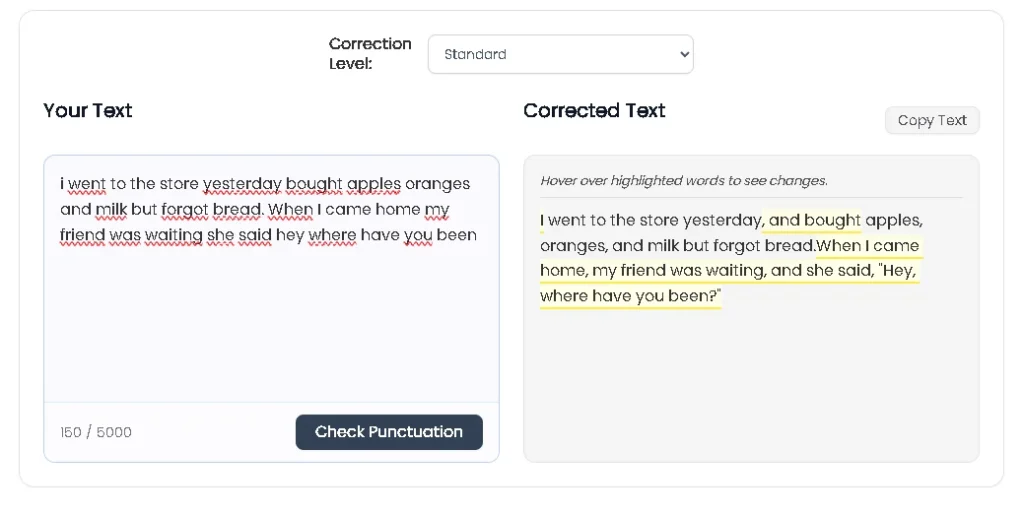Click highlighted "where have you been?" phrase
The height and width of the screenshot is (513, 1024).
(x=630, y=297)
